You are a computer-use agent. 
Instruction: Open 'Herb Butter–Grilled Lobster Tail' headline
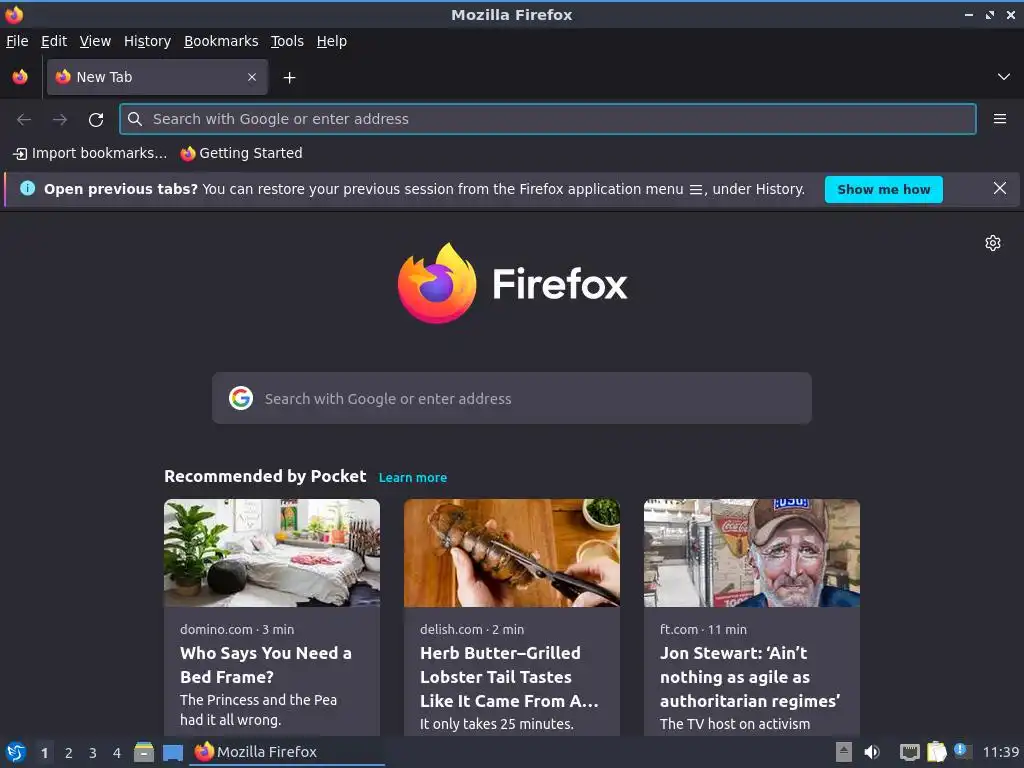click(509, 677)
